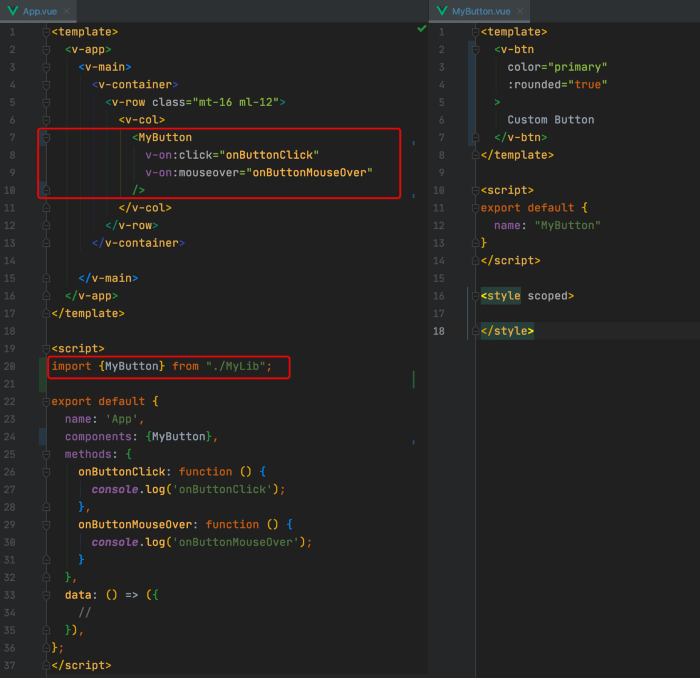The height and width of the screenshot is (678, 700).
Task: Click the green inspection checkmark in App.vue
Action: [x=421, y=29]
